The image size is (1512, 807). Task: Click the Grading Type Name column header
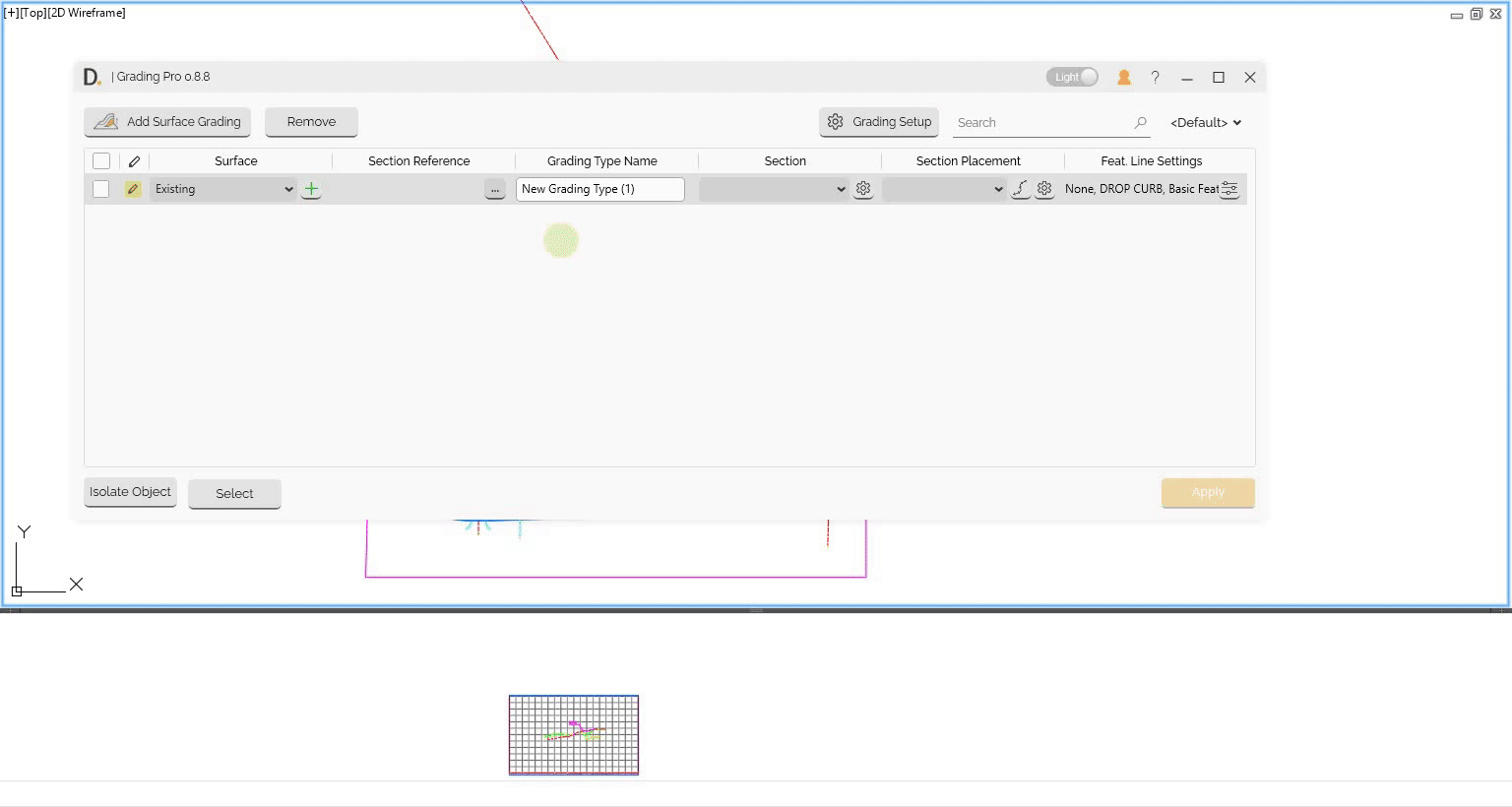coord(601,161)
